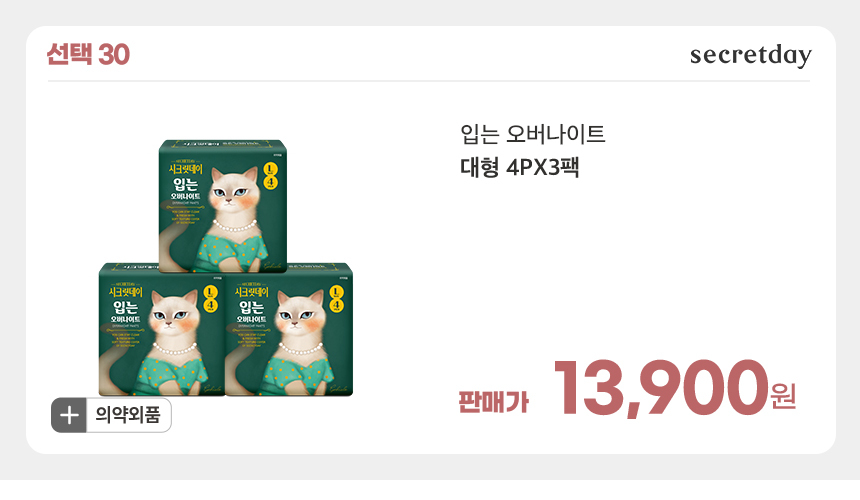Viewport: 860px width, 500px height.
Task: Open the bottom-right product box image
Action: click(289, 329)
